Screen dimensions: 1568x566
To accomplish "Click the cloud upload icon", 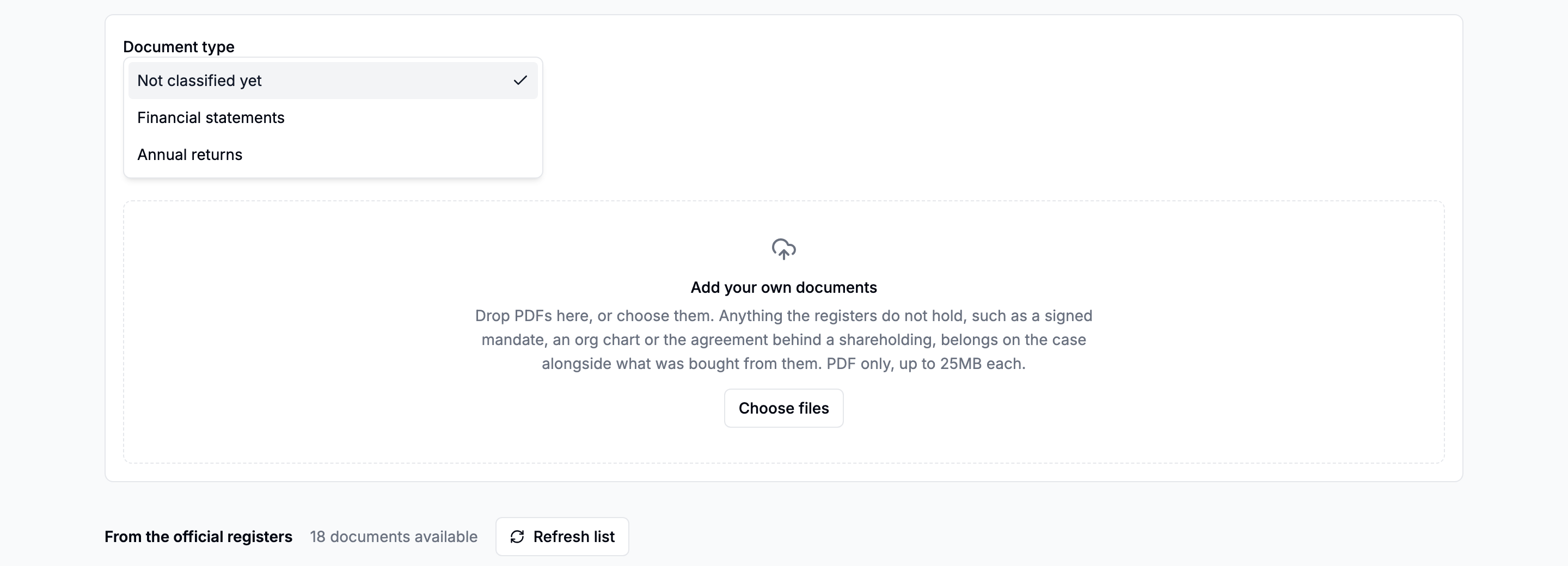I will click(783, 249).
